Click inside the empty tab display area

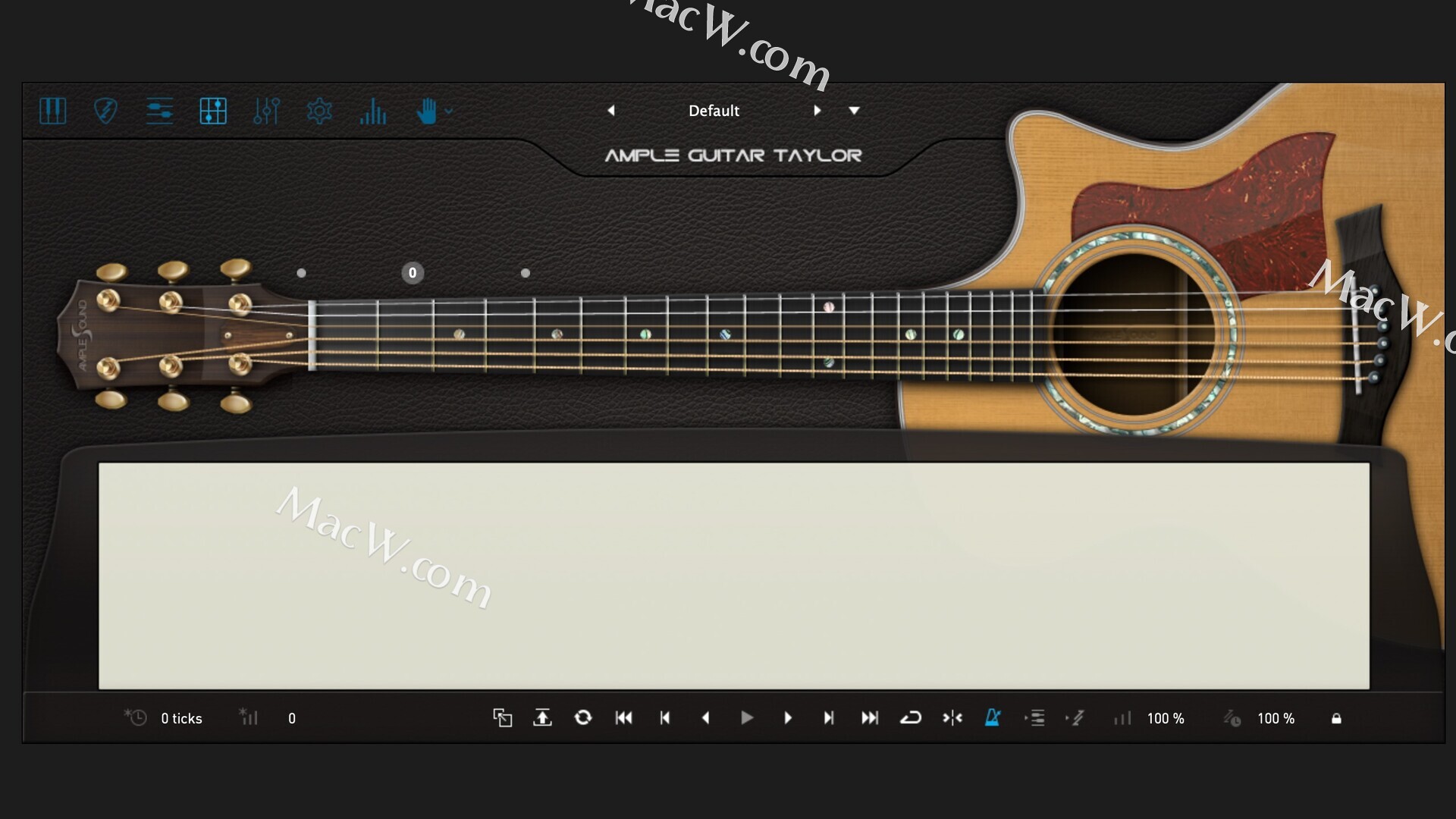point(733,576)
